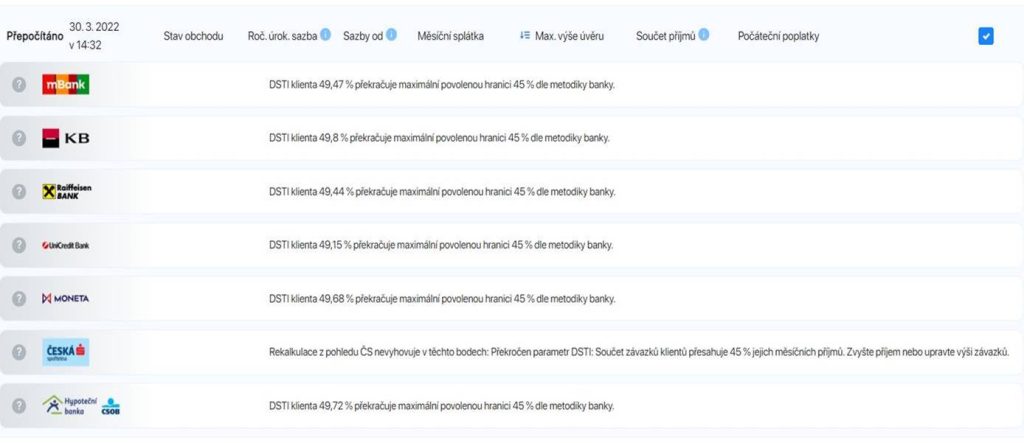Click the question mark icon beside MONETA
This screenshot has width=1024, height=443.
click(x=19, y=299)
